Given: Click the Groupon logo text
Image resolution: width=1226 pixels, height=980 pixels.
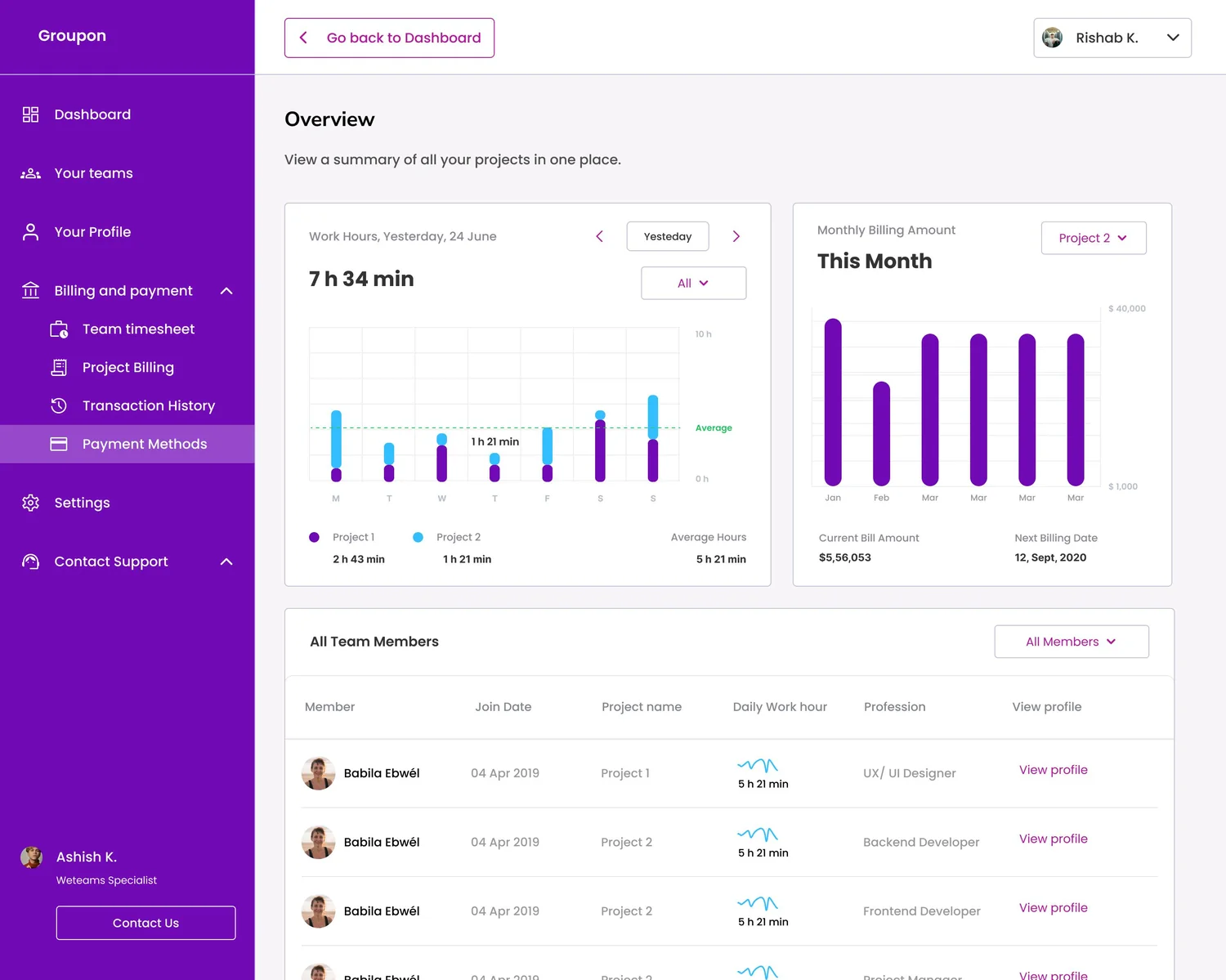Looking at the screenshot, I should (x=72, y=36).
